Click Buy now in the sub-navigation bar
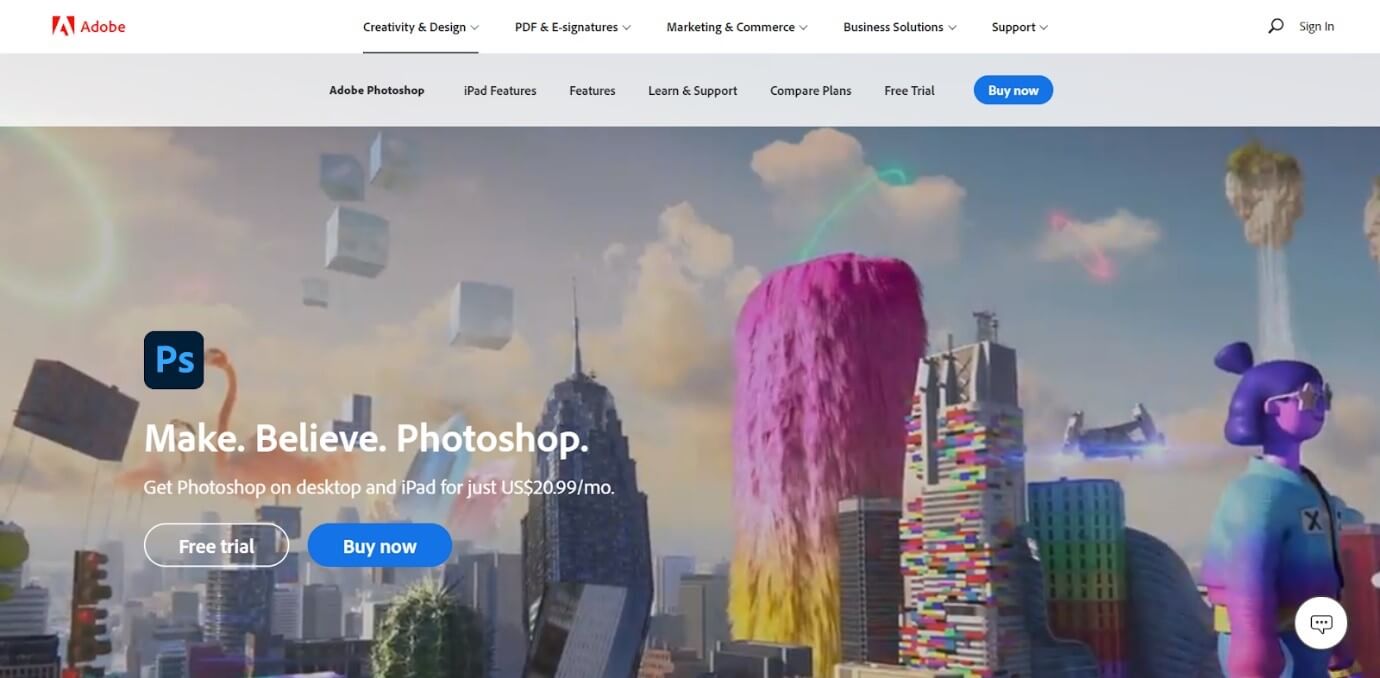 click(1013, 90)
